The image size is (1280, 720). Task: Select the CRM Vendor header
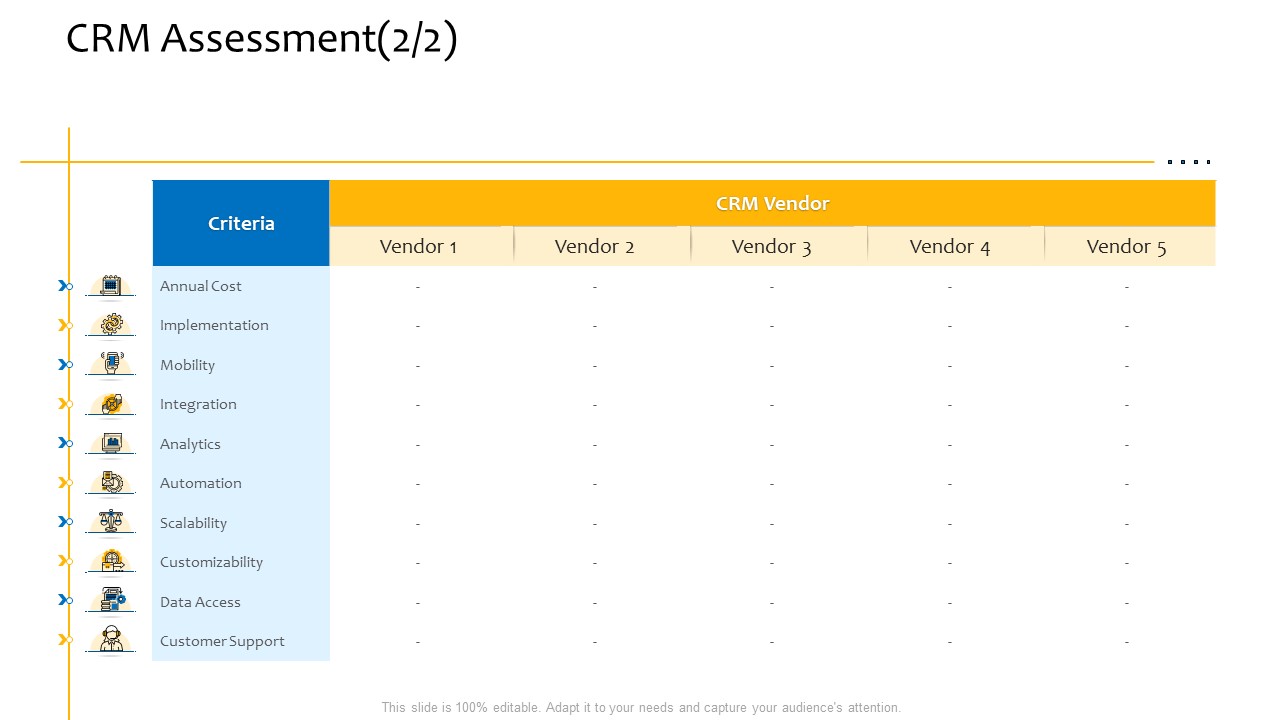(x=772, y=203)
